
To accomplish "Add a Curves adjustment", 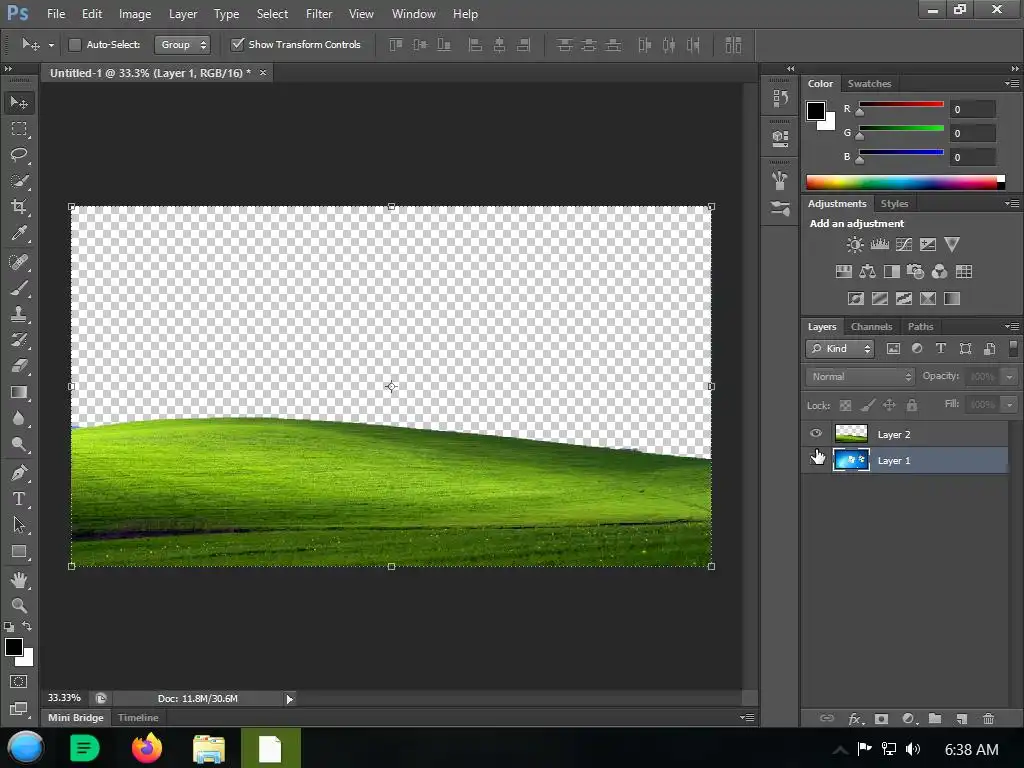I will [x=903, y=244].
